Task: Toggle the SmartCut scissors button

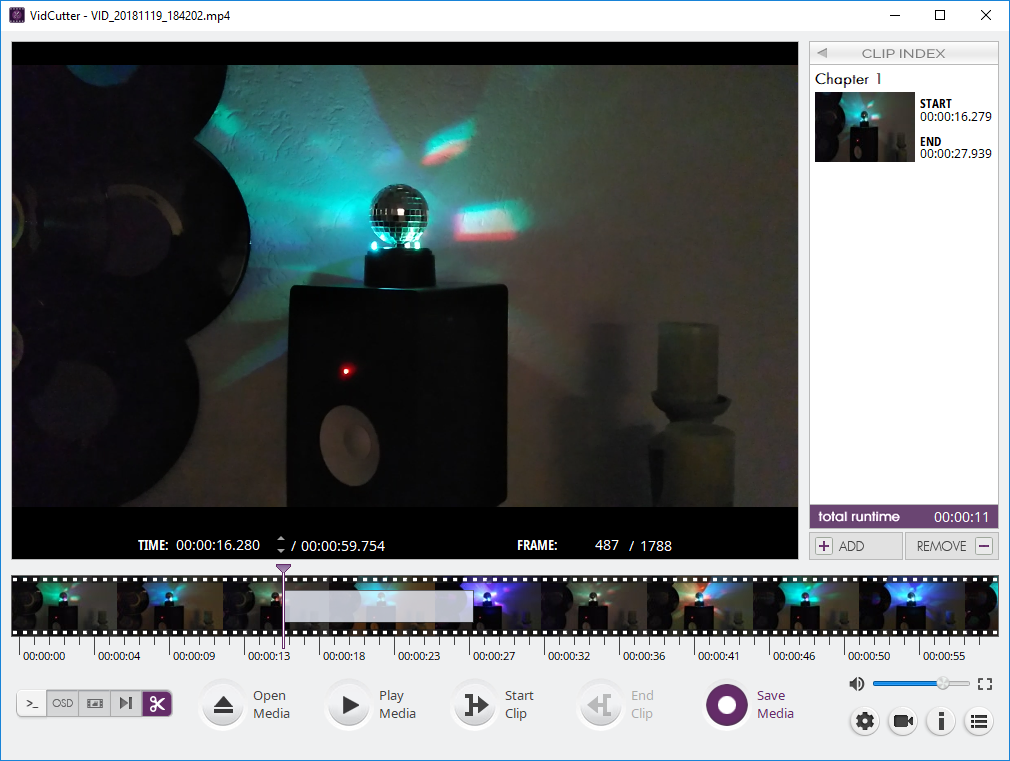Action: click(157, 704)
